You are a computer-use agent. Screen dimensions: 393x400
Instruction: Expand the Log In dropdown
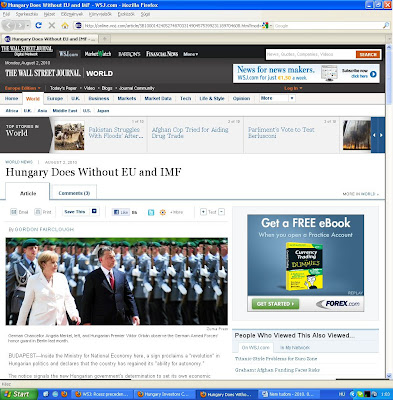[293, 88]
